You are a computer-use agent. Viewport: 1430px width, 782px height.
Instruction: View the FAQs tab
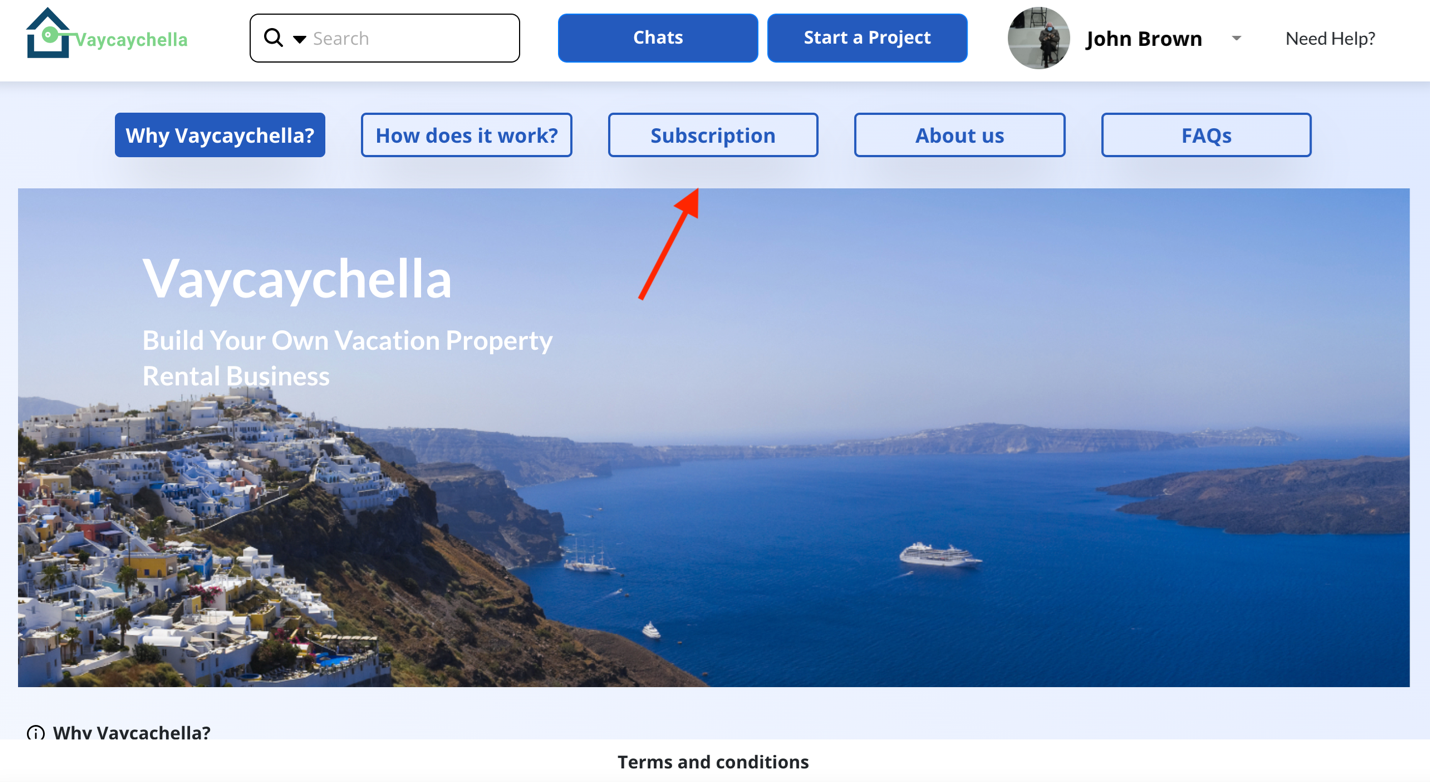click(1206, 135)
